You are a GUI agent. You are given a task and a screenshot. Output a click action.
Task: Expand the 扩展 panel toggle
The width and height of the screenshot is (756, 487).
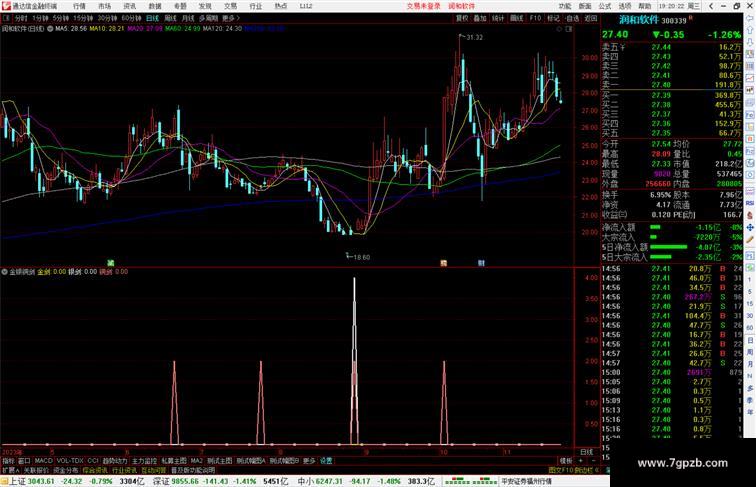tap(10, 470)
